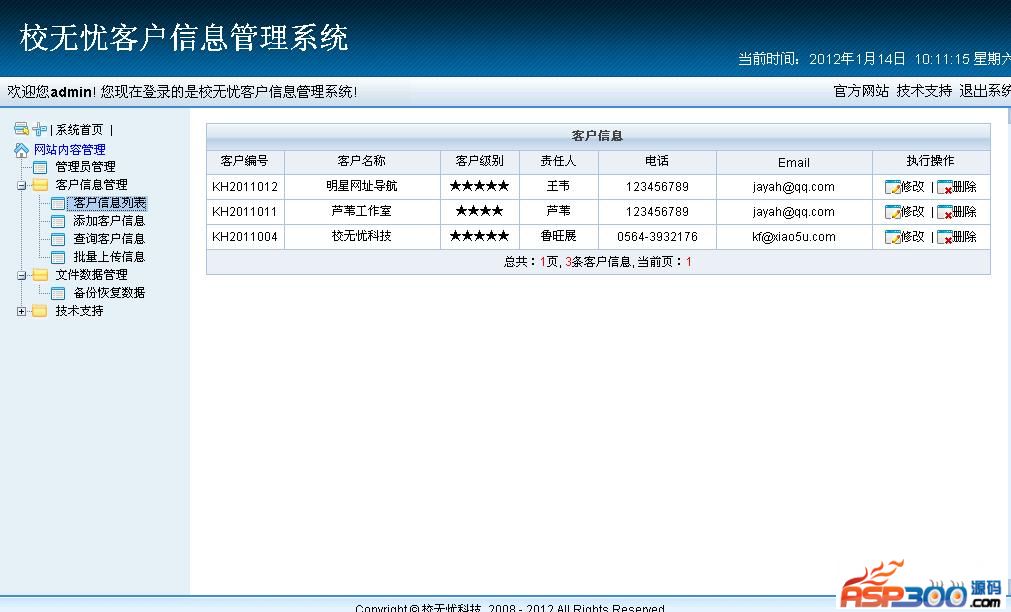Click customer name 校无忧科技
1011x612 pixels.
pos(362,237)
